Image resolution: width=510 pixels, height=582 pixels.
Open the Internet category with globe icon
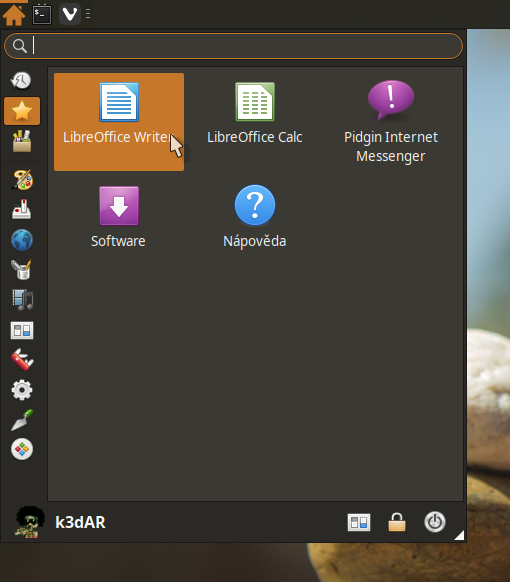pos(22,240)
